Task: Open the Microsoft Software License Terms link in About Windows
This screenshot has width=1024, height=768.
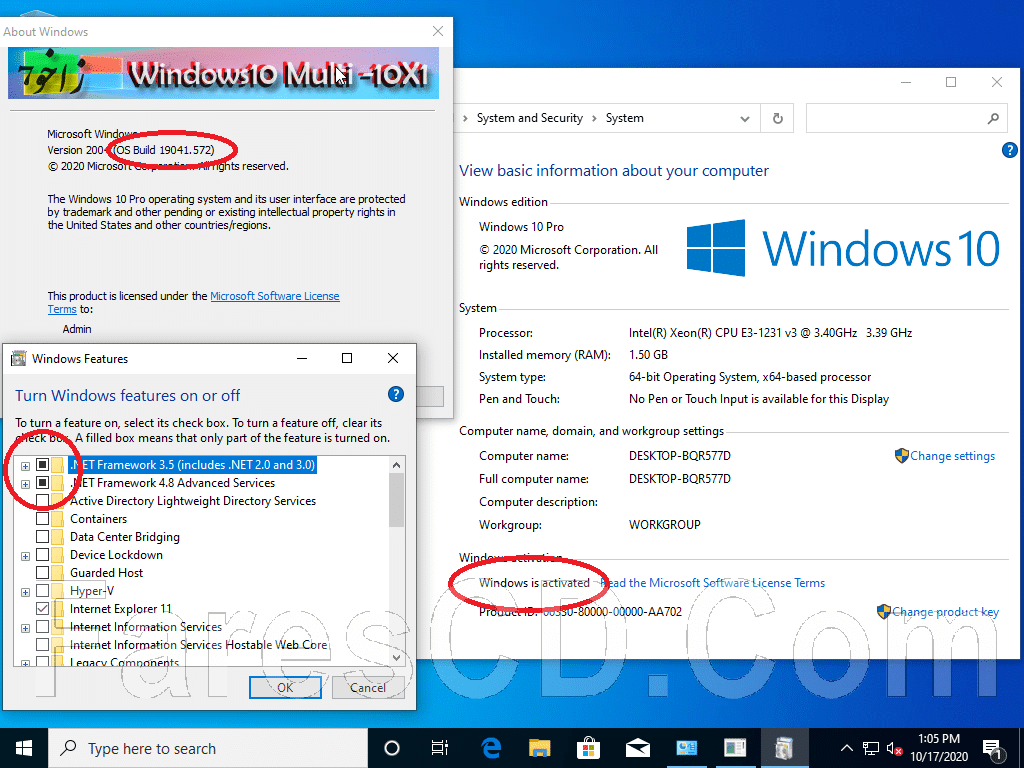Action: (274, 296)
